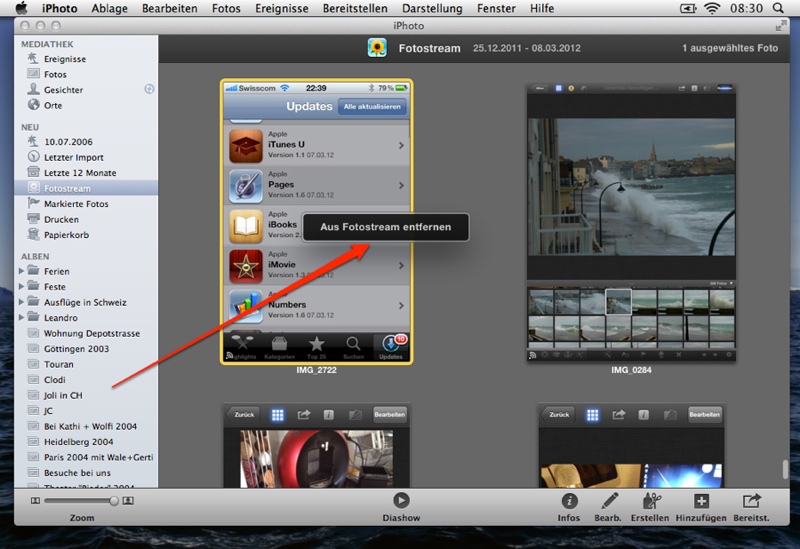Click the Bereitst. share icon

[751, 501]
